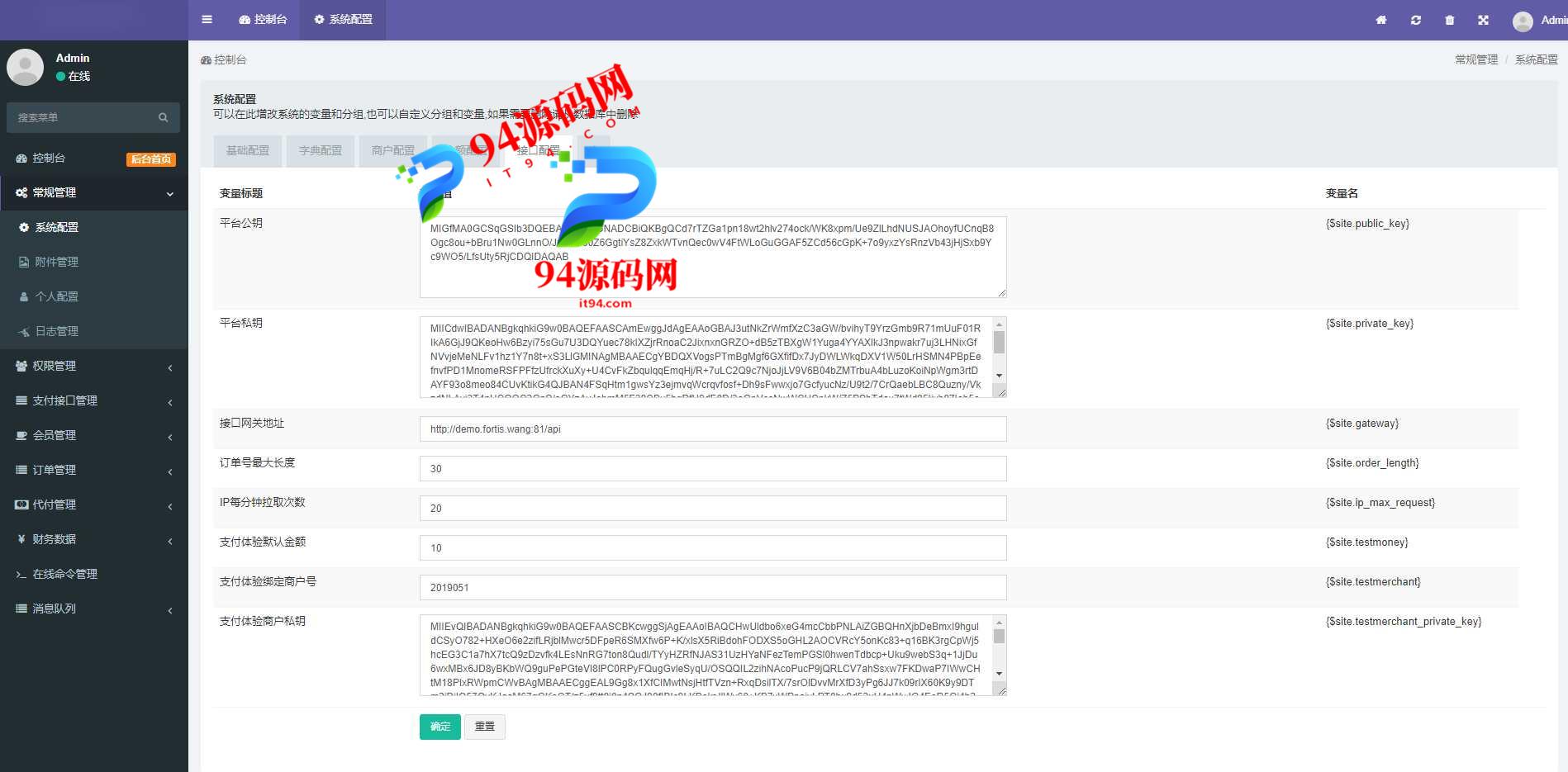Click the 常规管理 breadcrumb link
Viewport: 1568px width, 772px height.
1476,59
